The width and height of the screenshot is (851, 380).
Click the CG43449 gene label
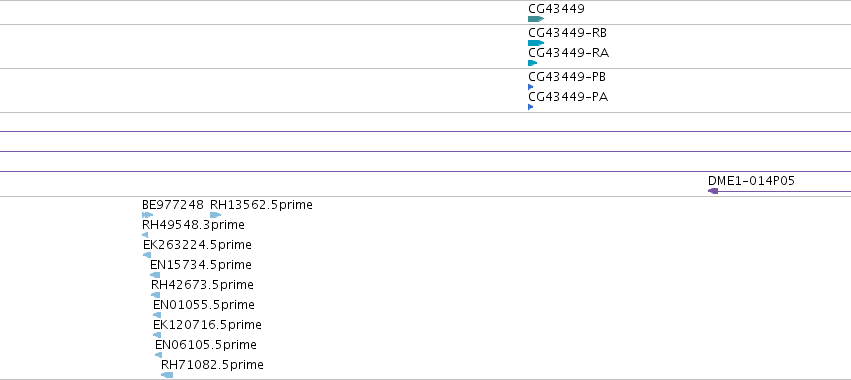[x=556, y=9]
